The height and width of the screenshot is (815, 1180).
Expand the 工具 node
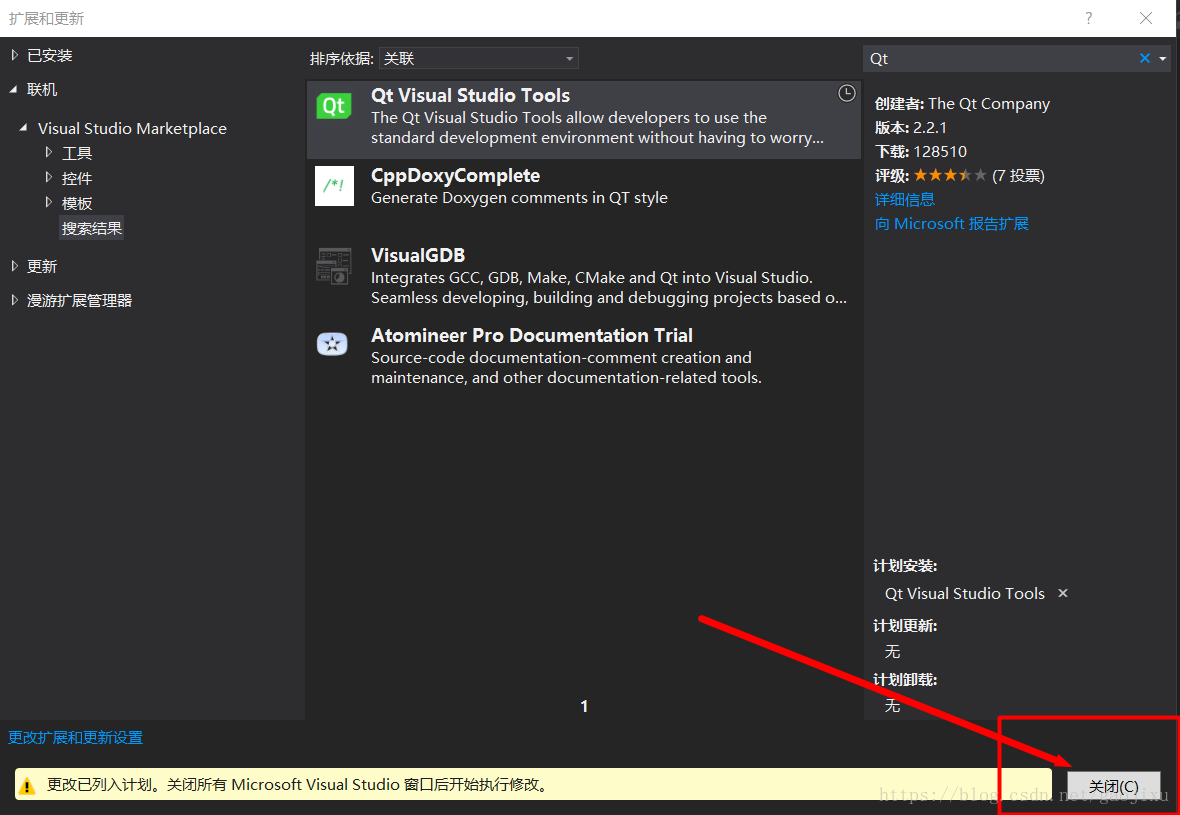click(x=49, y=152)
